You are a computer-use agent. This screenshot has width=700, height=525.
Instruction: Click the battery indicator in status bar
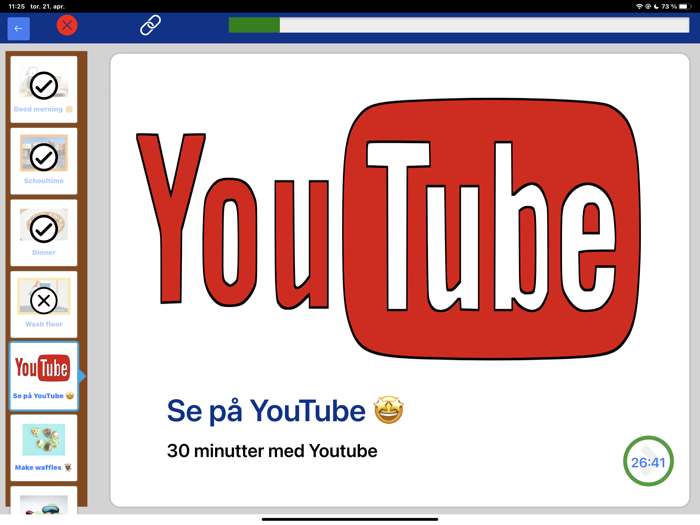tap(685, 6)
